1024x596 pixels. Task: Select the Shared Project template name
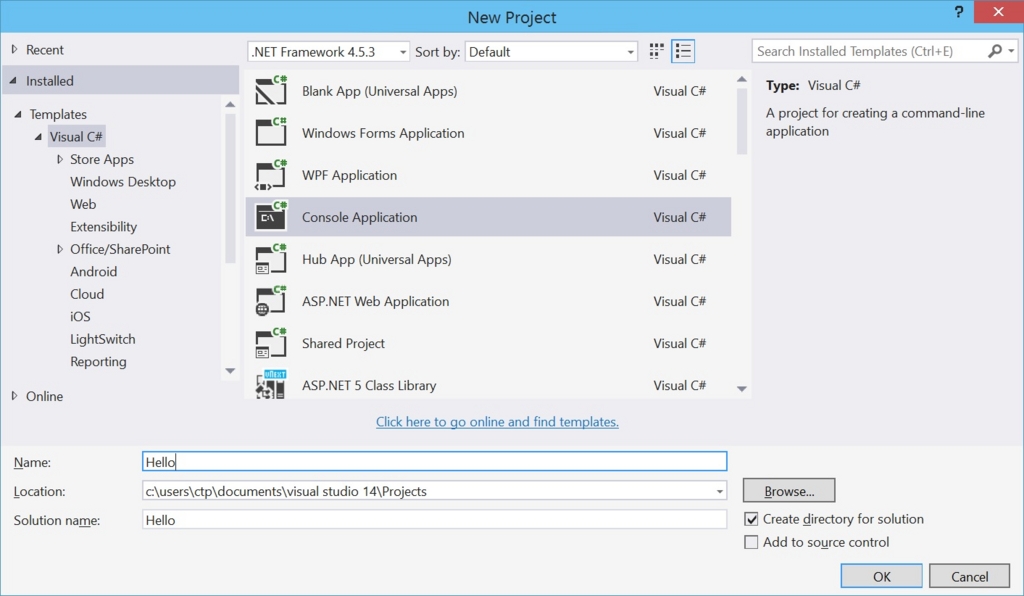(x=343, y=343)
